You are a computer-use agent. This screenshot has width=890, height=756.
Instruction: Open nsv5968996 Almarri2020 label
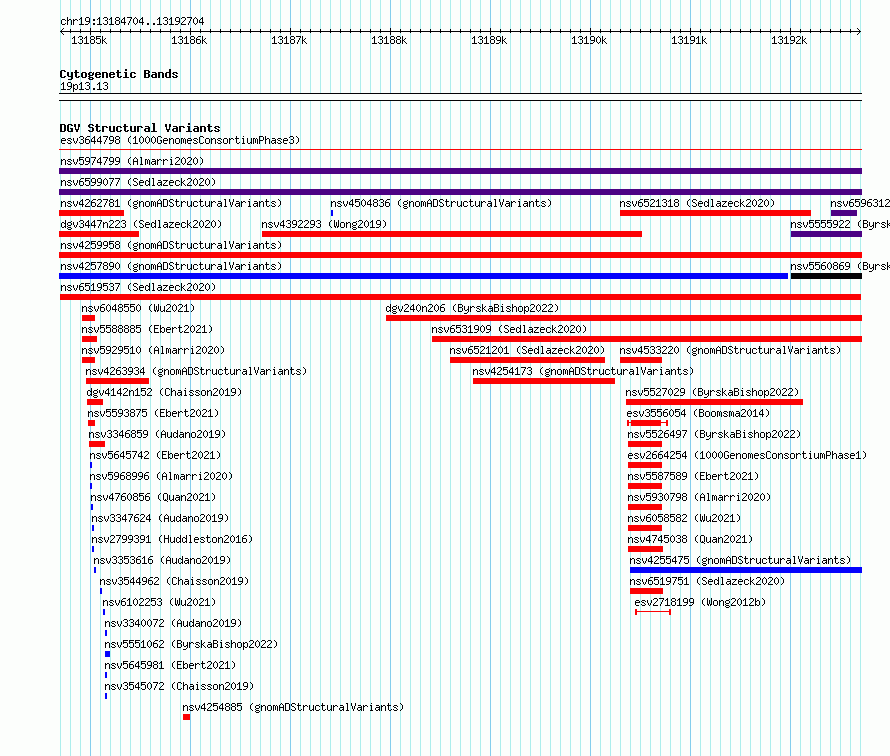click(x=162, y=476)
